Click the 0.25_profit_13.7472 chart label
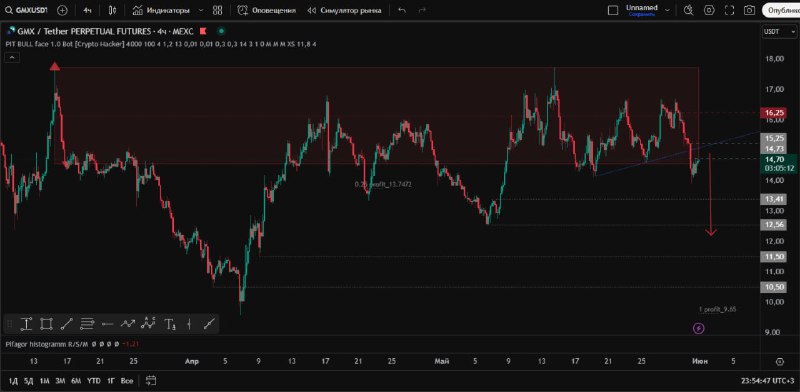Screen dimensions: 800x392 (x=383, y=184)
